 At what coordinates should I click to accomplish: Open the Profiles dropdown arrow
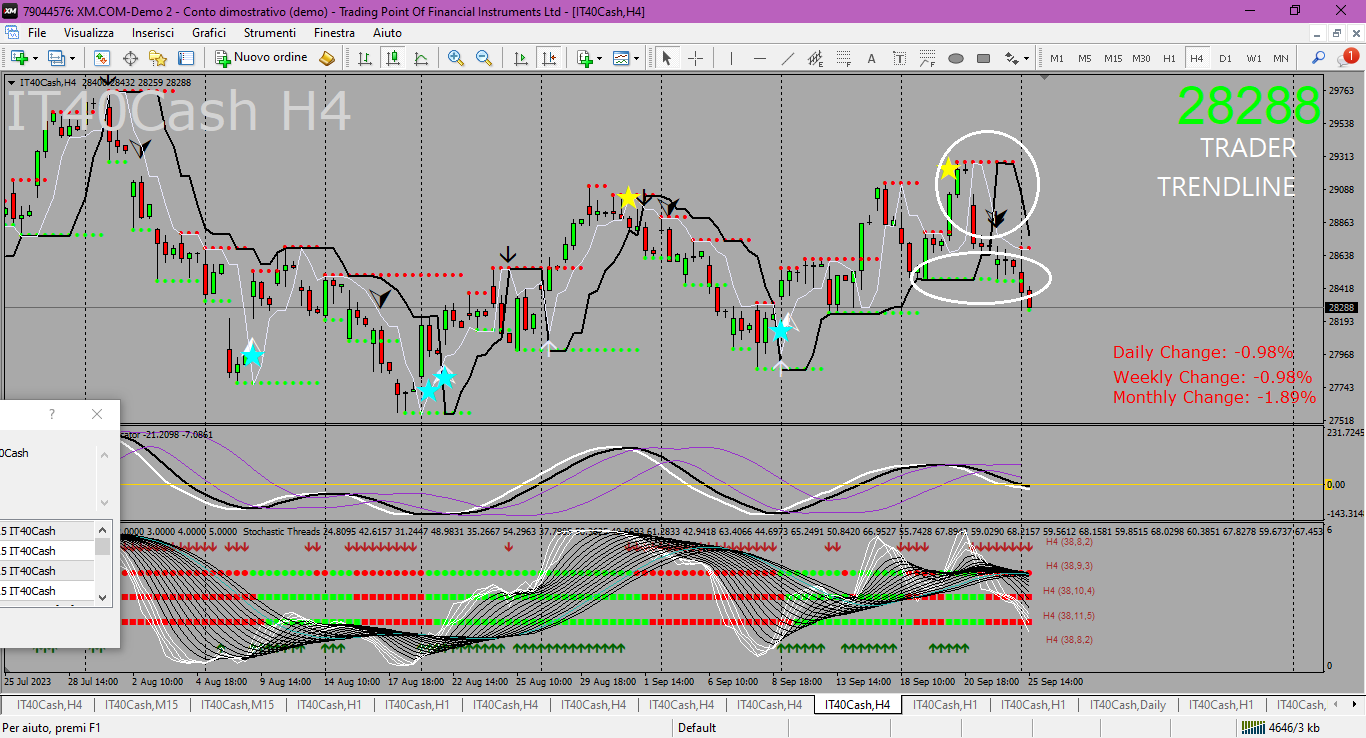tap(71, 58)
